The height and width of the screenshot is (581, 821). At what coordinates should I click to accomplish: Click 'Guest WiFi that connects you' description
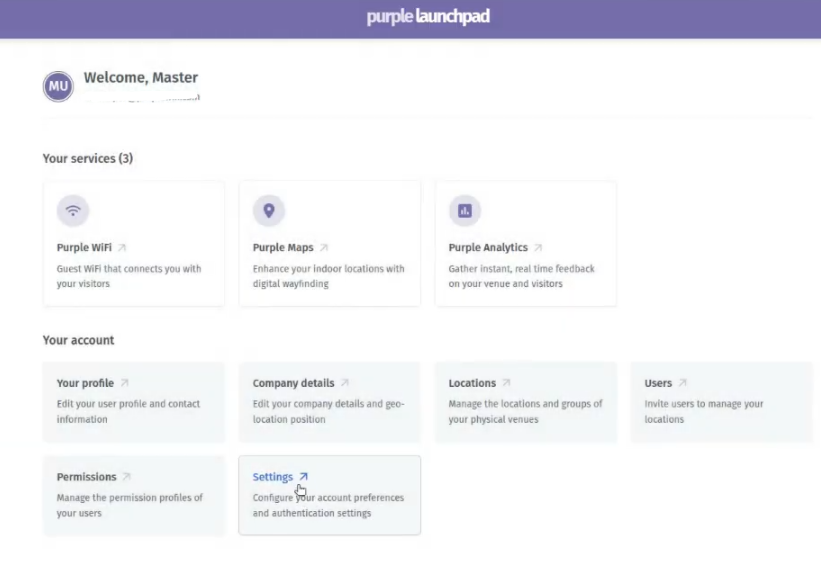(129, 276)
